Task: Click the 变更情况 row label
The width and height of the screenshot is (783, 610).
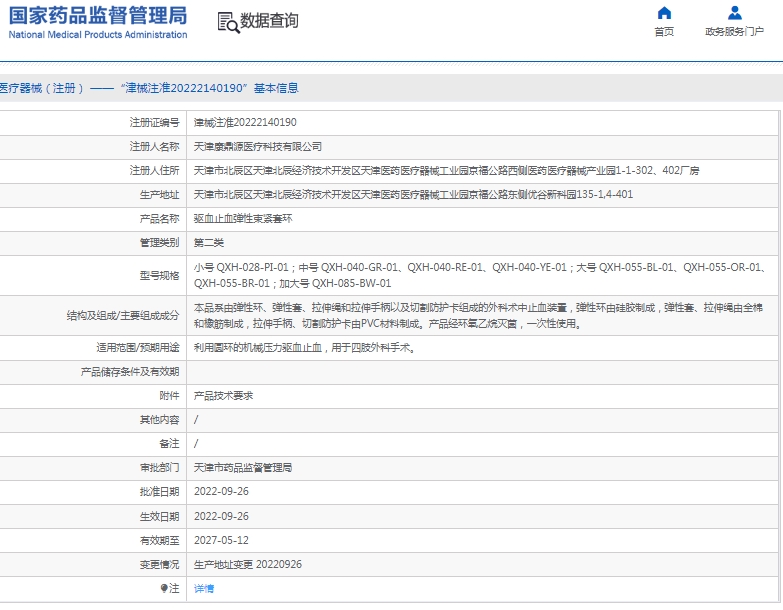Action: [159, 565]
